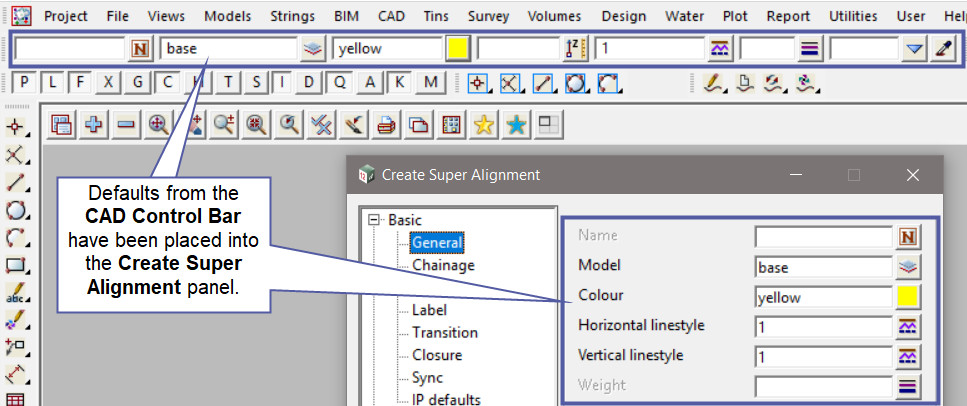Toggle the P snap button
This screenshot has width=967, height=406.
click(x=24, y=83)
